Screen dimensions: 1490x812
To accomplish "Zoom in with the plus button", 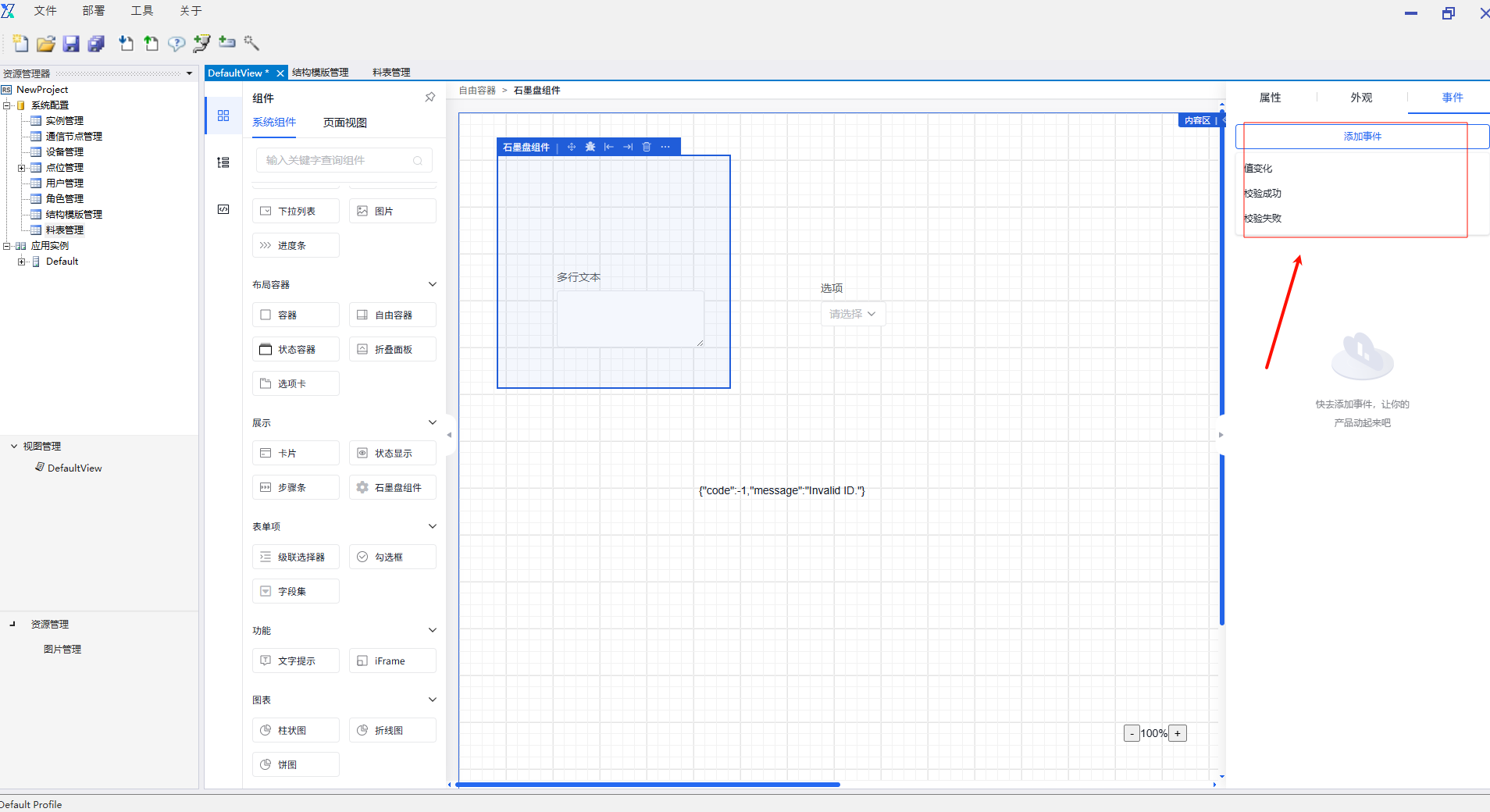I will tap(1178, 733).
